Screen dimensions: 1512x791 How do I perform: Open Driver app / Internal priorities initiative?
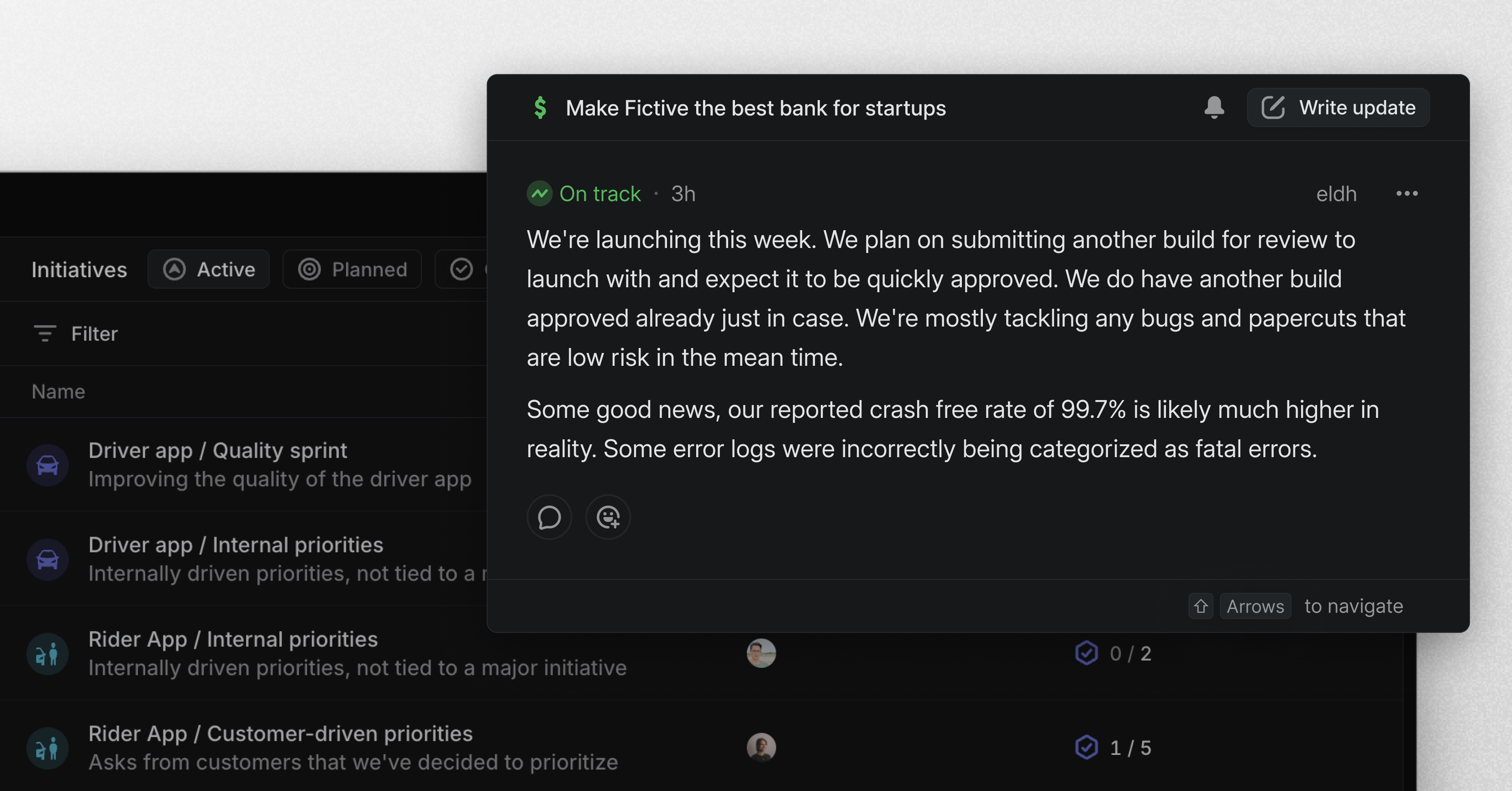pyautogui.click(x=236, y=544)
